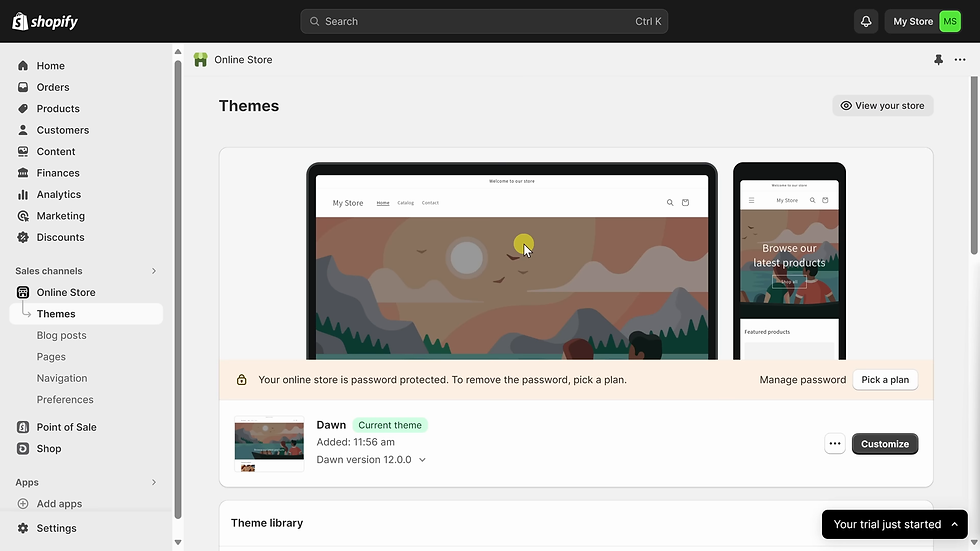The image size is (980, 551).
Task: Click the View your store button
Action: tap(882, 106)
